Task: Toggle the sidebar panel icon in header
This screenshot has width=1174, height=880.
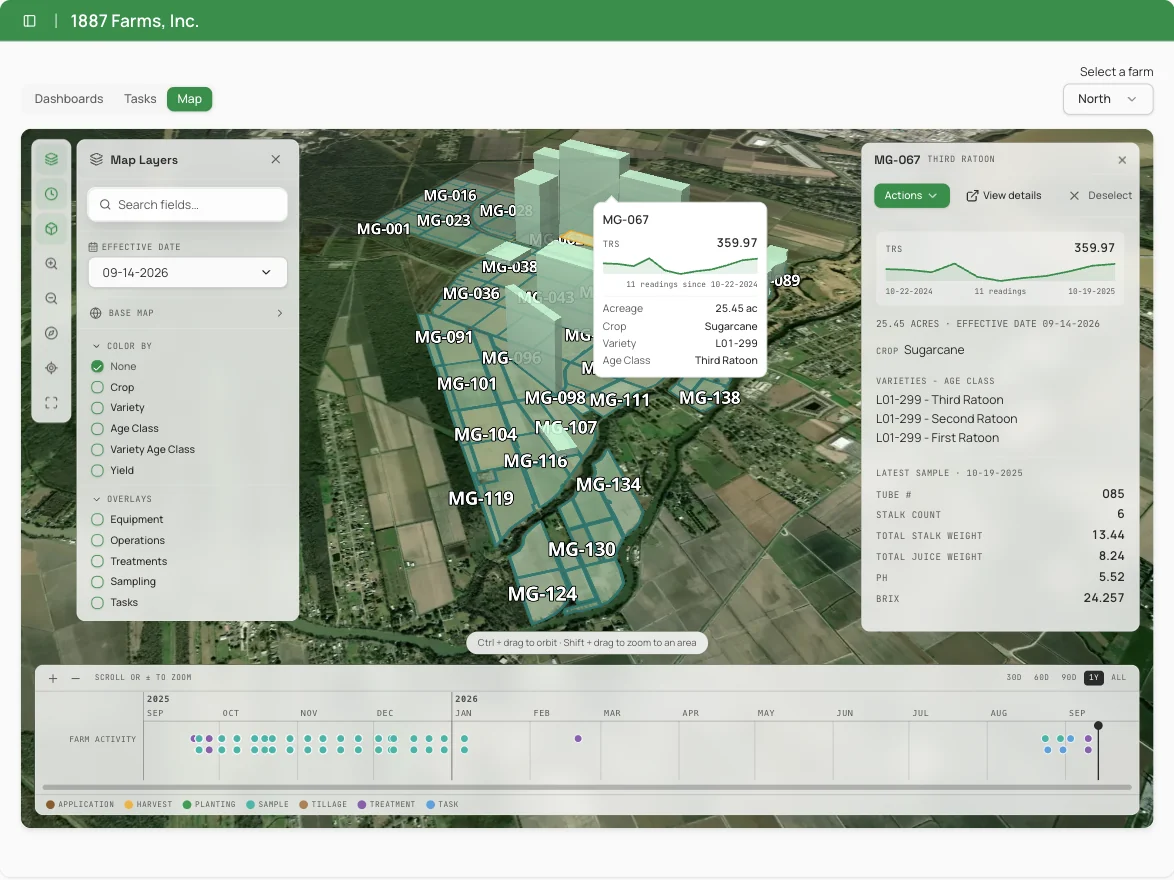Action: 30,21
